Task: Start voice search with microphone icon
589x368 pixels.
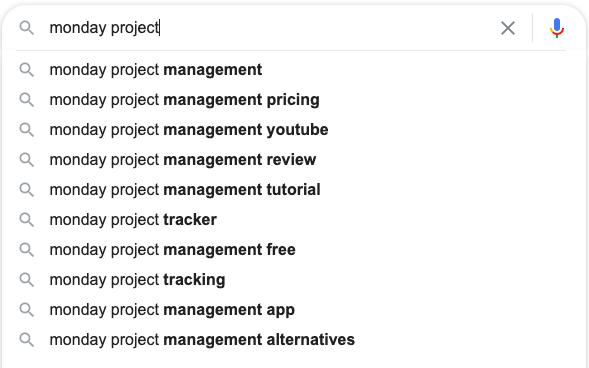Action: (x=557, y=28)
